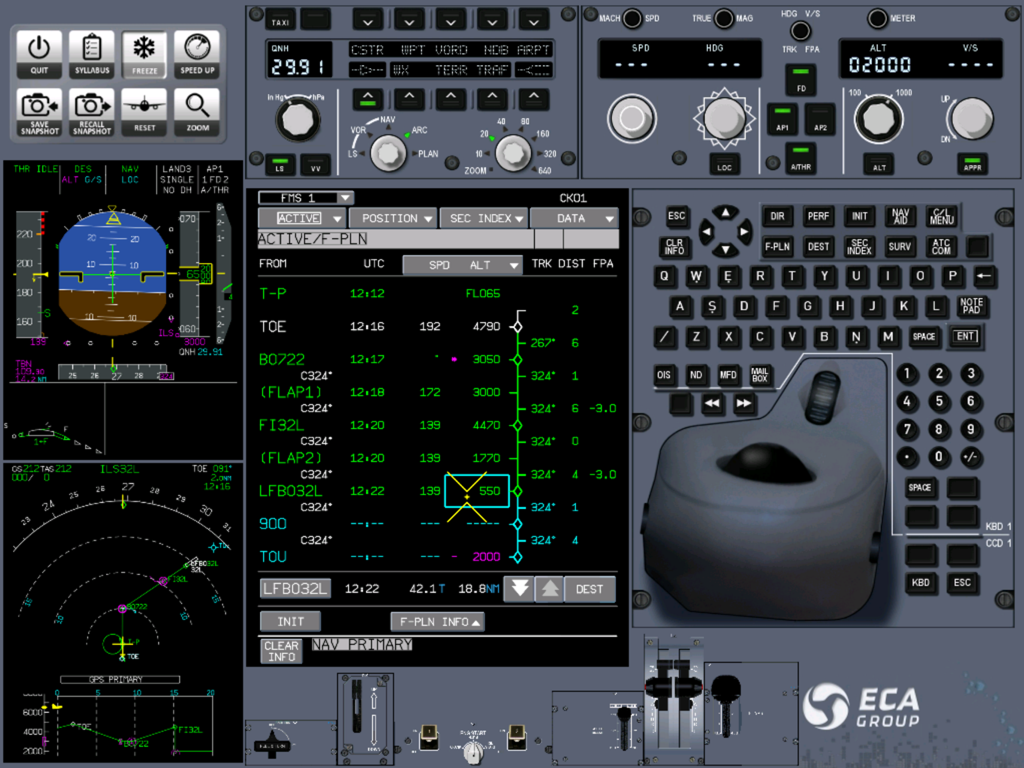Reset the aircraft
The height and width of the screenshot is (768, 1024).
[x=143, y=112]
